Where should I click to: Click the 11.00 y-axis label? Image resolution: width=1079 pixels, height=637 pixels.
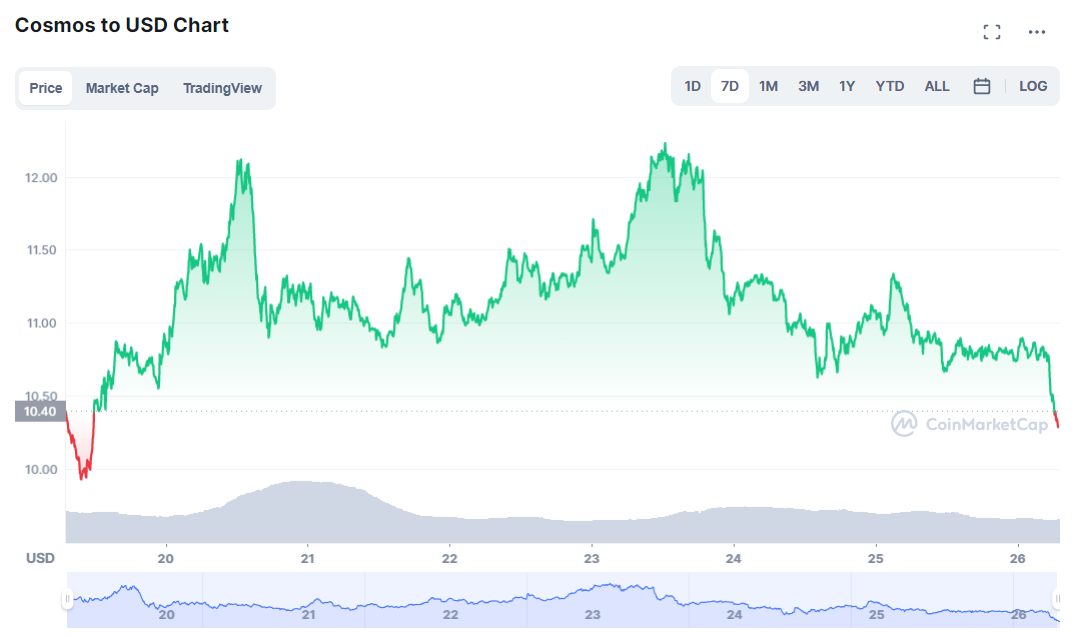click(41, 323)
